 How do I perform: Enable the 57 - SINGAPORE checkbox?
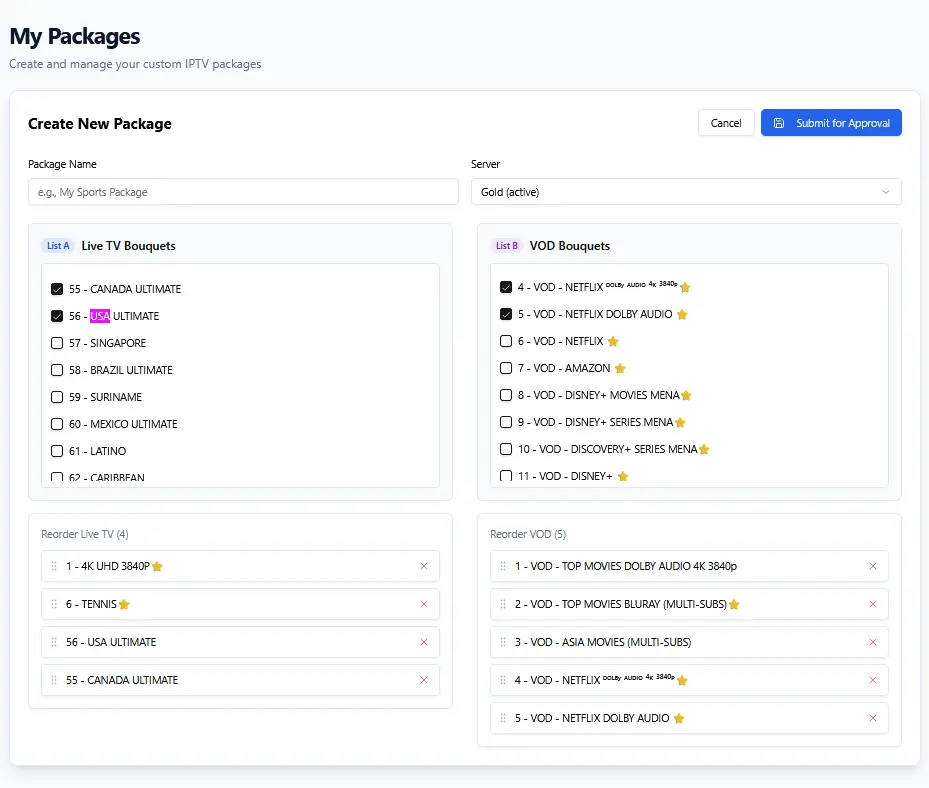coord(57,343)
